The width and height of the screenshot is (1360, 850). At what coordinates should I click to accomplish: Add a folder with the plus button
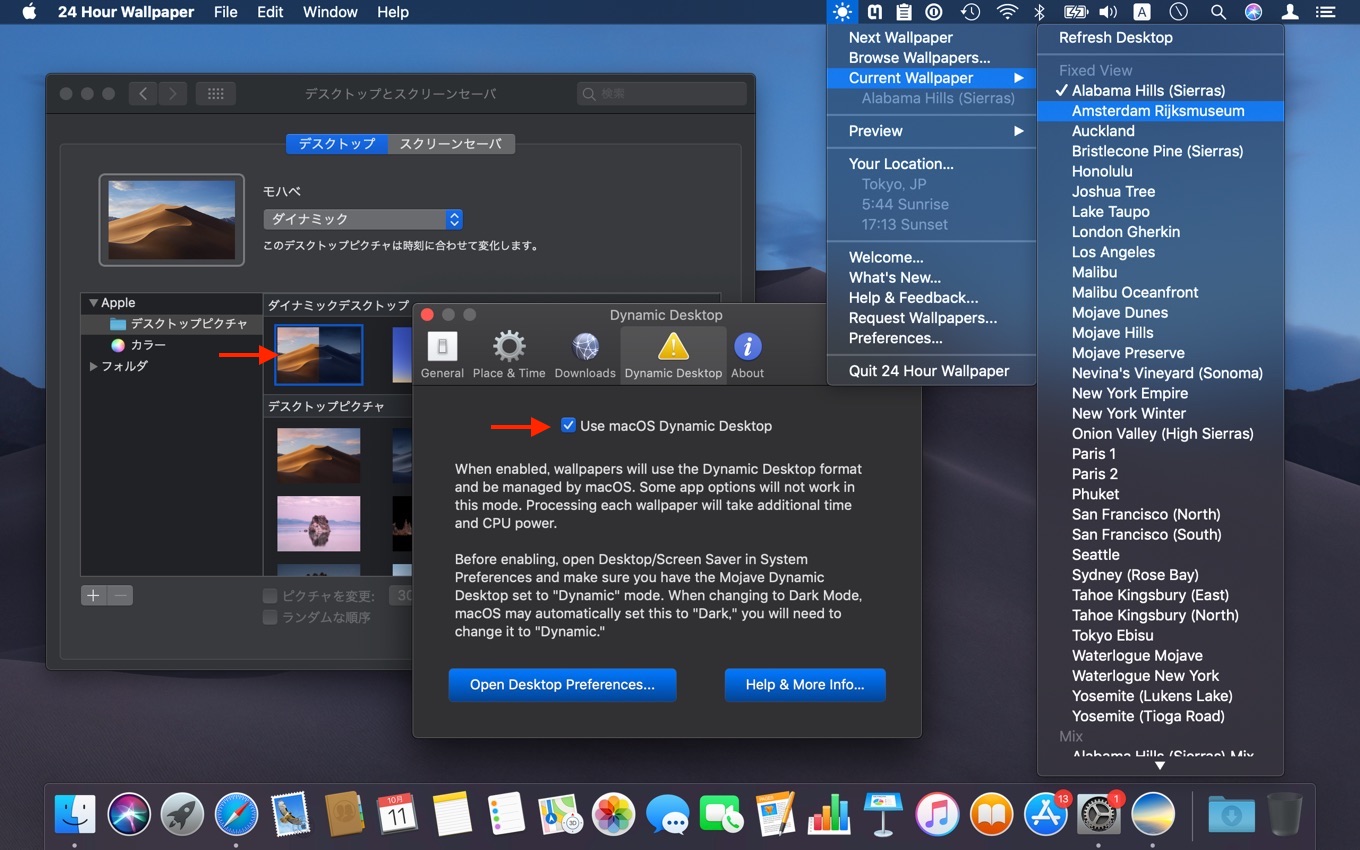94,596
